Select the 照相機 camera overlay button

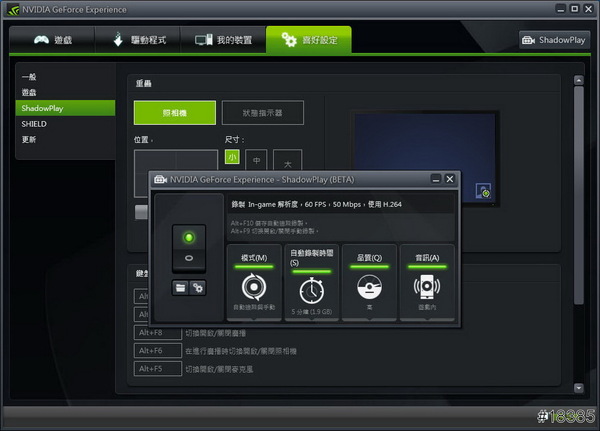[174, 113]
